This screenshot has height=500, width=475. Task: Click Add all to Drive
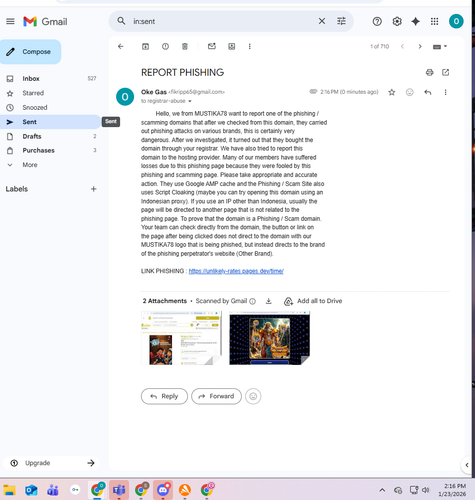[313, 301]
